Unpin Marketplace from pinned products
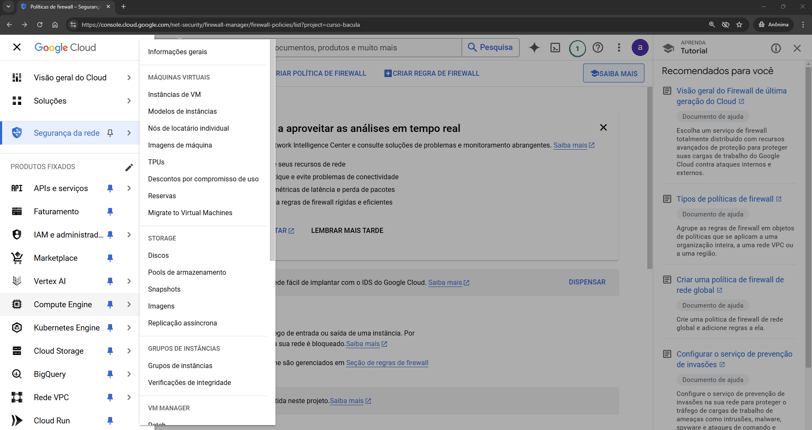Viewport: 812px width, 430px height. pos(110,258)
